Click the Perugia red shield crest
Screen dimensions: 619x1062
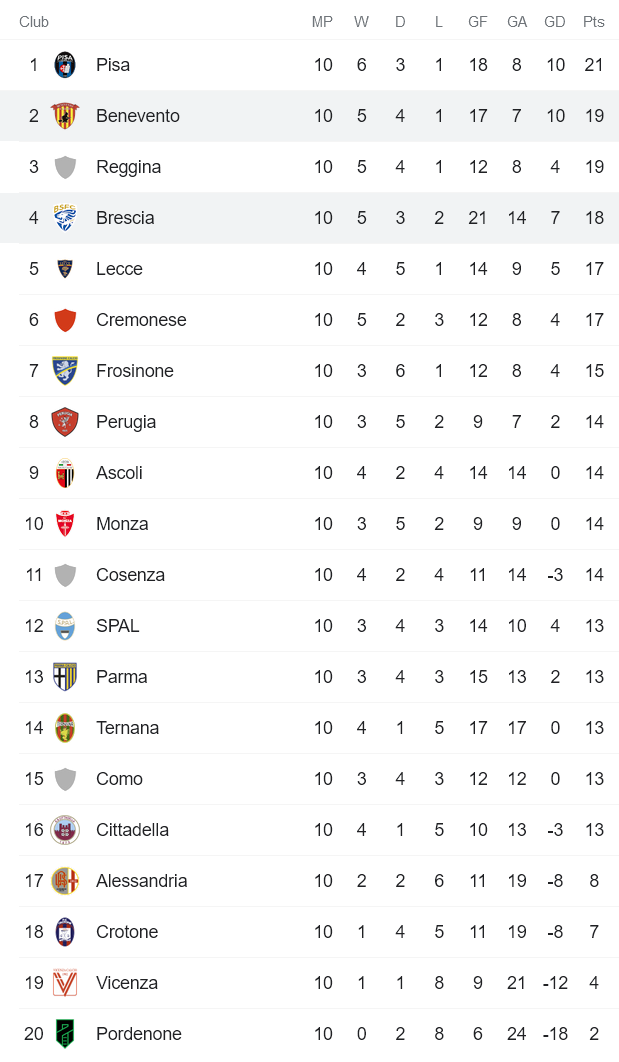pos(65,422)
